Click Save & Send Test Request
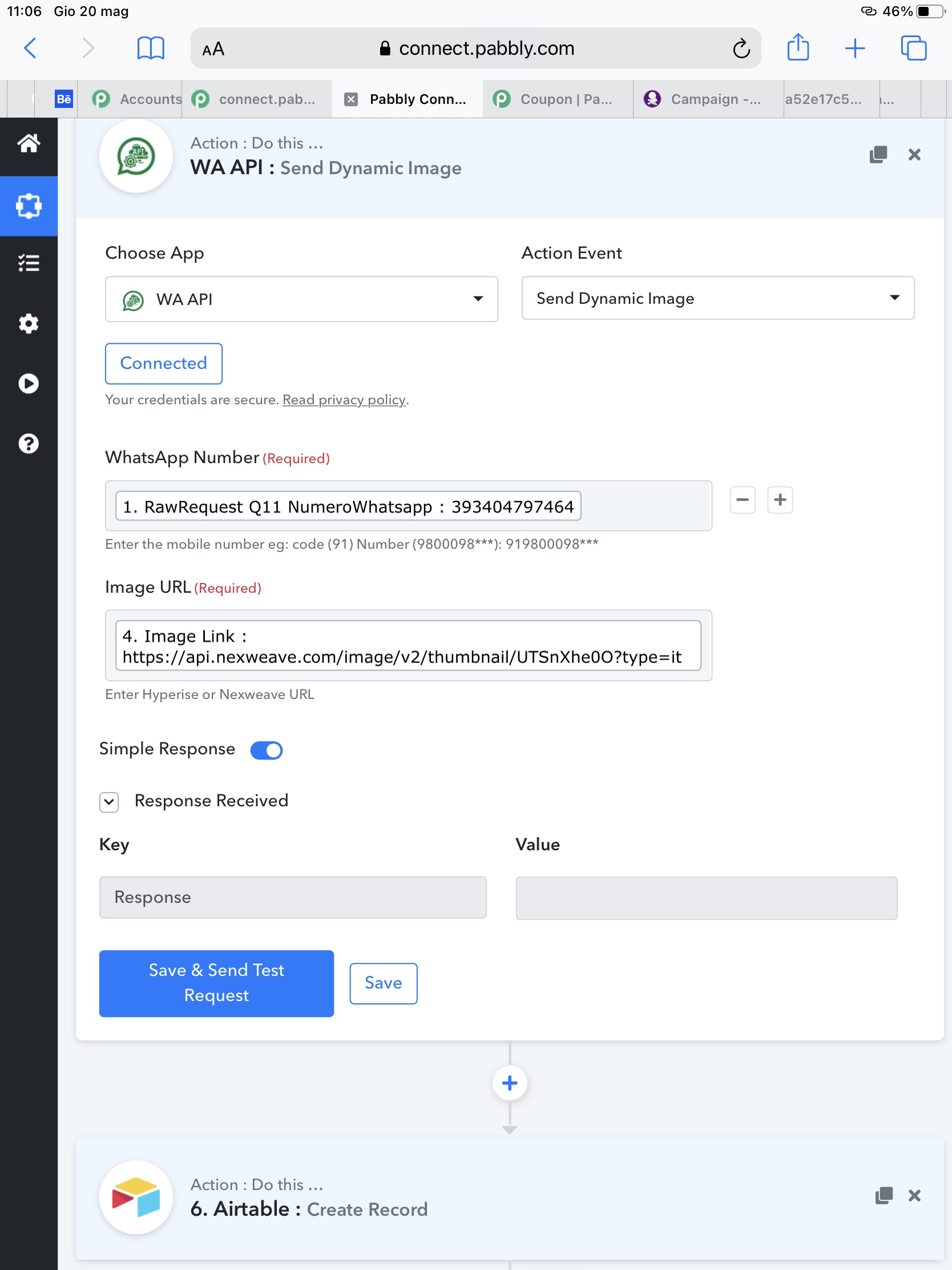Image resolution: width=952 pixels, height=1270 pixels. coord(216,983)
